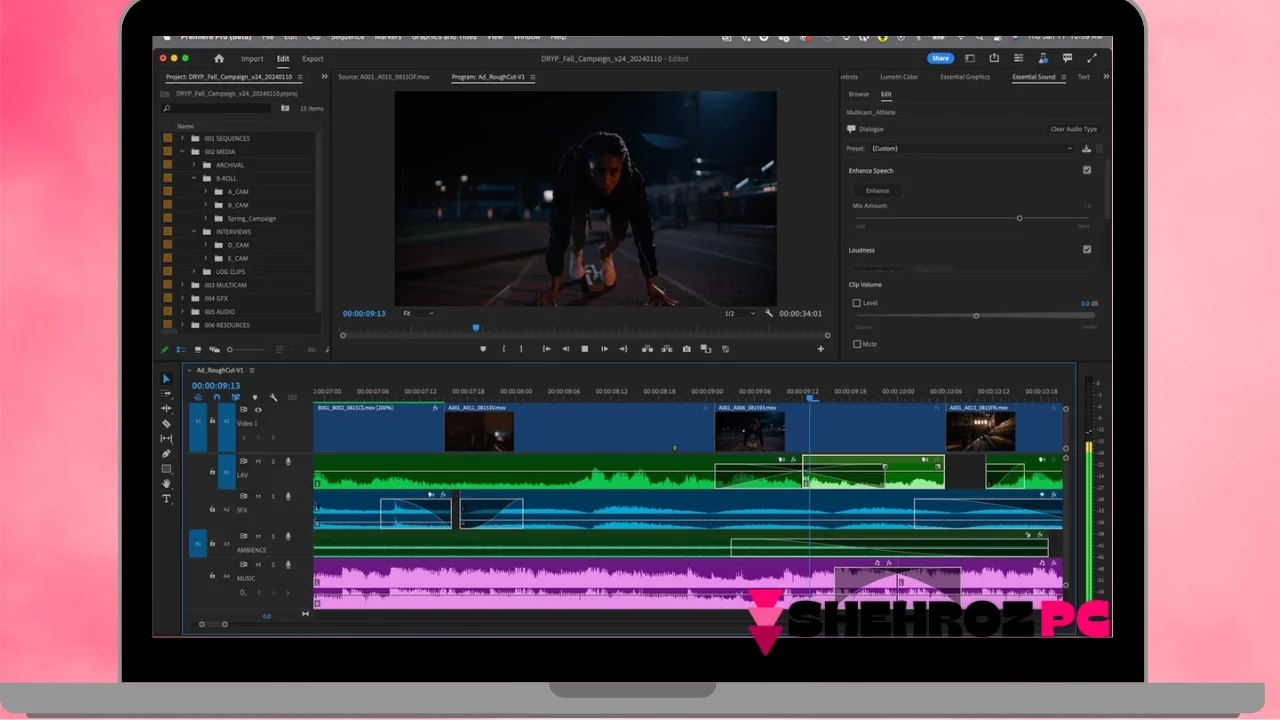Select the Type tool
This screenshot has width=1280, height=720.
[166, 499]
